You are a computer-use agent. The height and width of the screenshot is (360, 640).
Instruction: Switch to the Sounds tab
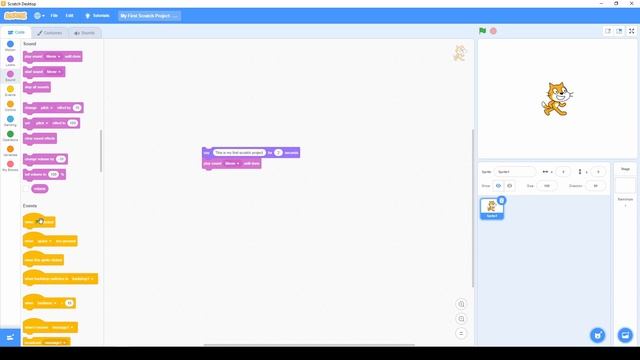point(84,33)
